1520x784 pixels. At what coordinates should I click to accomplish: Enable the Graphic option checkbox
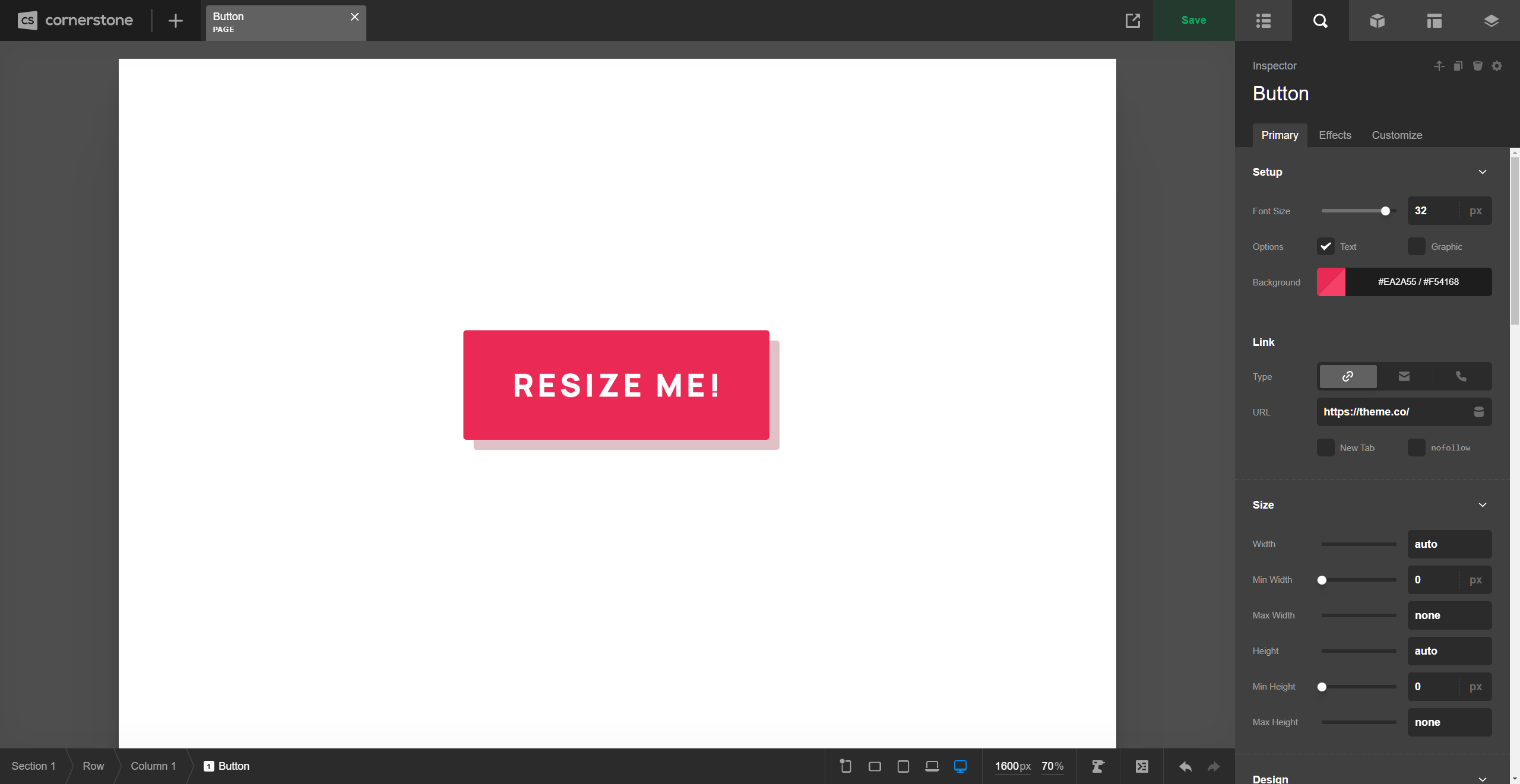click(x=1417, y=246)
